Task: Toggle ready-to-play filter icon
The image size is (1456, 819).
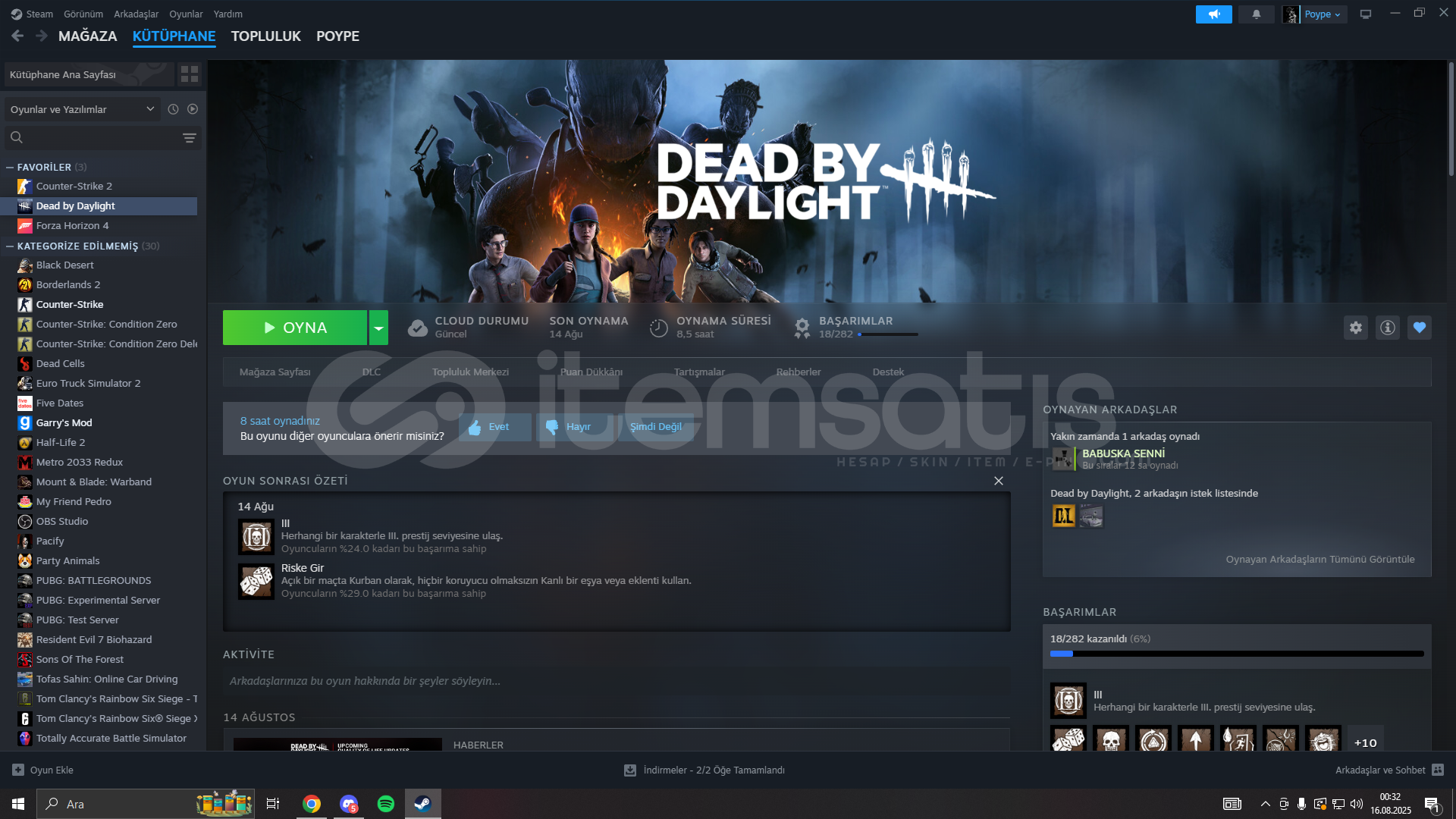Action: click(x=193, y=109)
